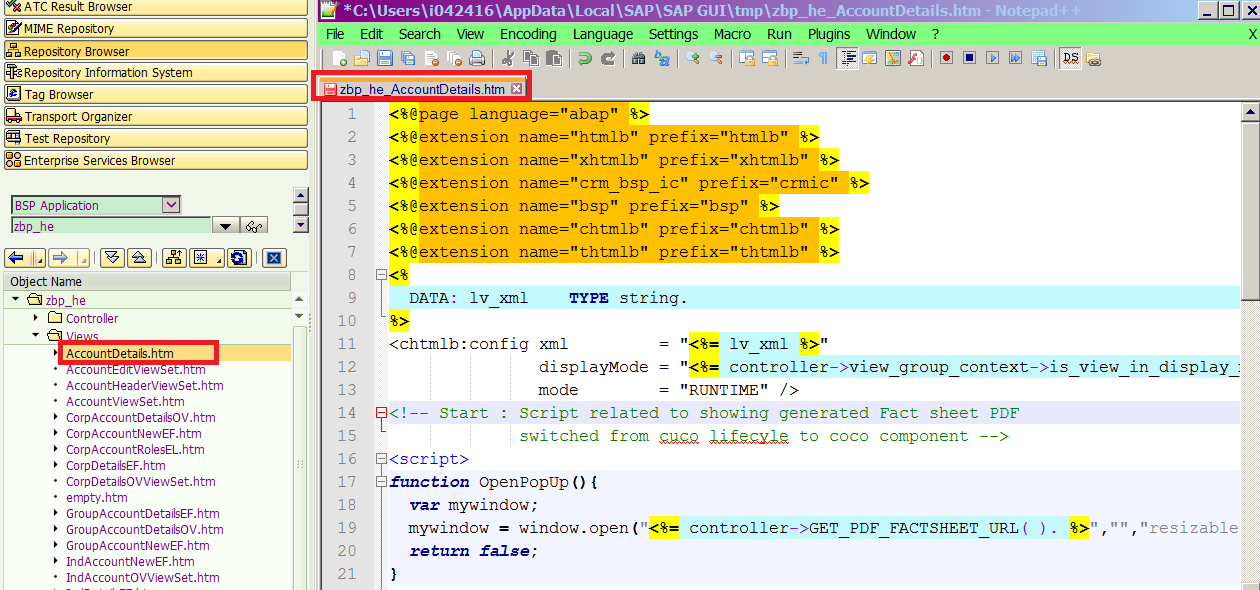Close the SAP object browser pane
This screenshot has width=1260, height=590.
point(274,258)
